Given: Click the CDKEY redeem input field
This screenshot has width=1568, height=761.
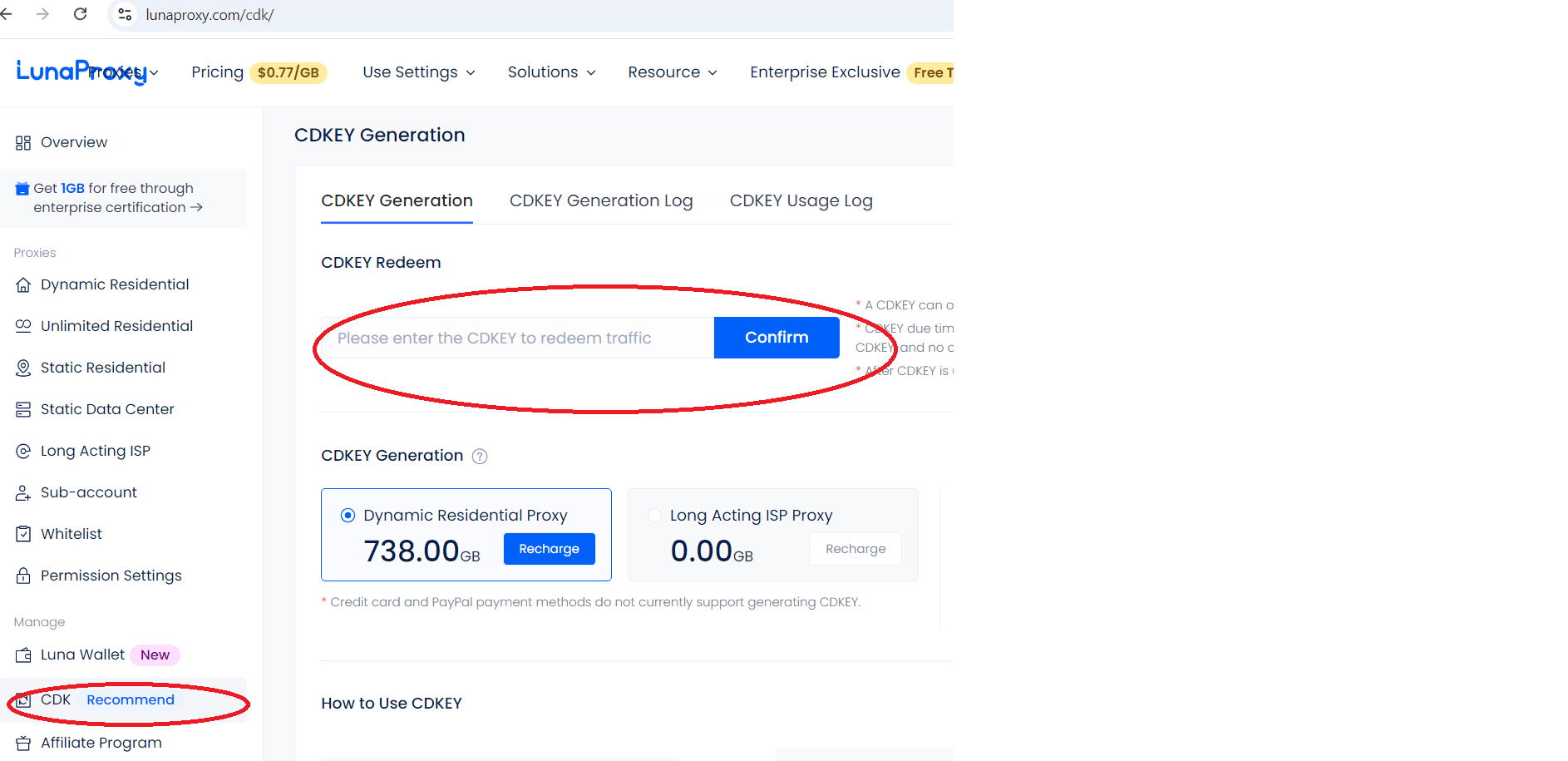Looking at the screenshot, I should pos(517,338).
